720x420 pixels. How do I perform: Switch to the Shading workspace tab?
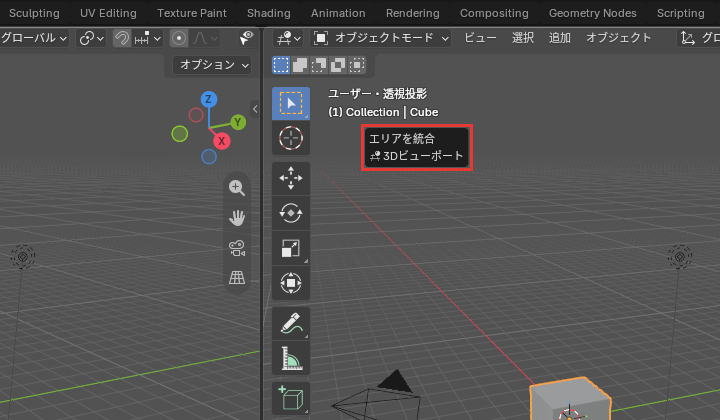[269, 13]
